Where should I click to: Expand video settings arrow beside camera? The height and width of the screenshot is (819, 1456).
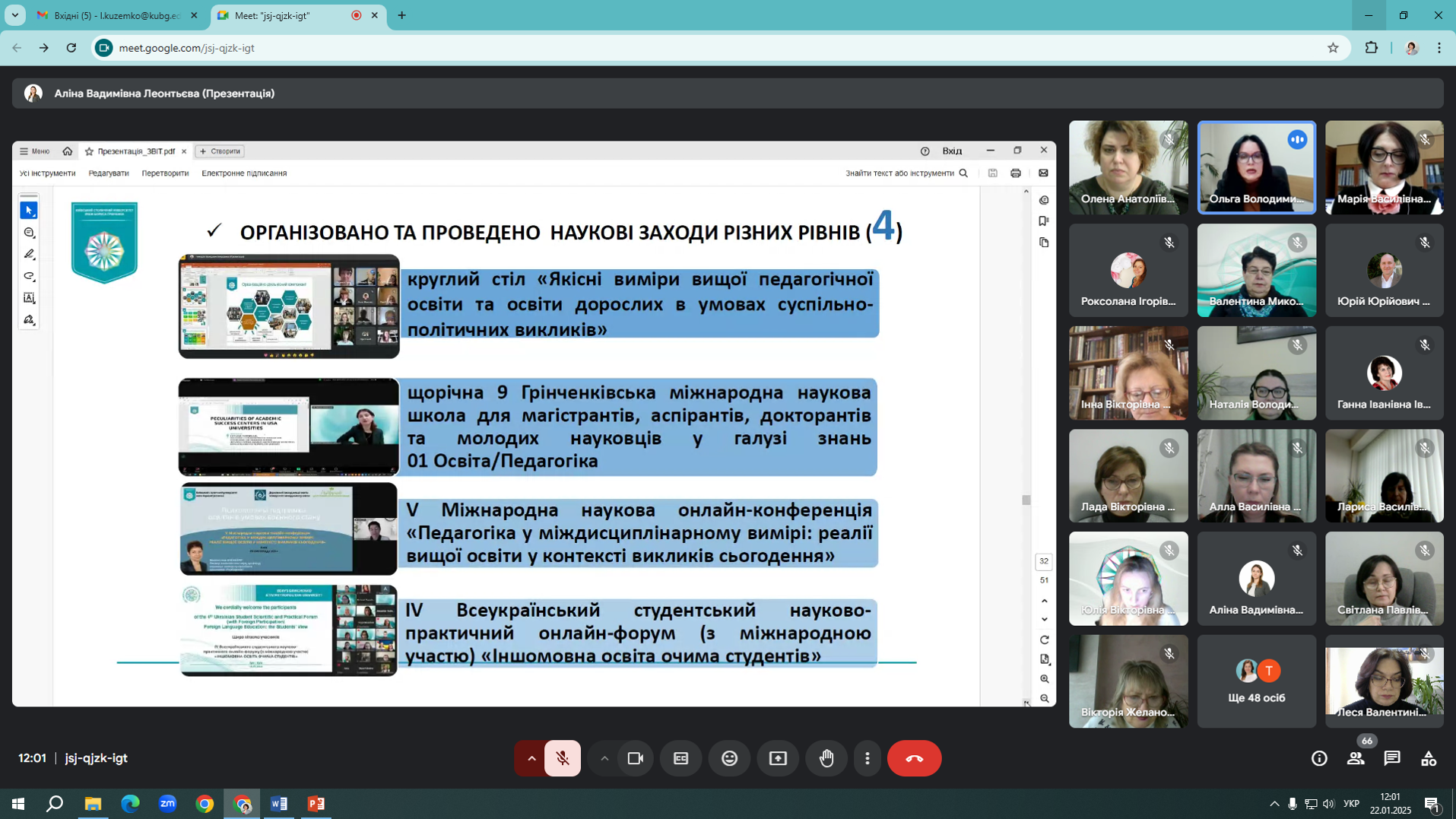tap(604, 758)
